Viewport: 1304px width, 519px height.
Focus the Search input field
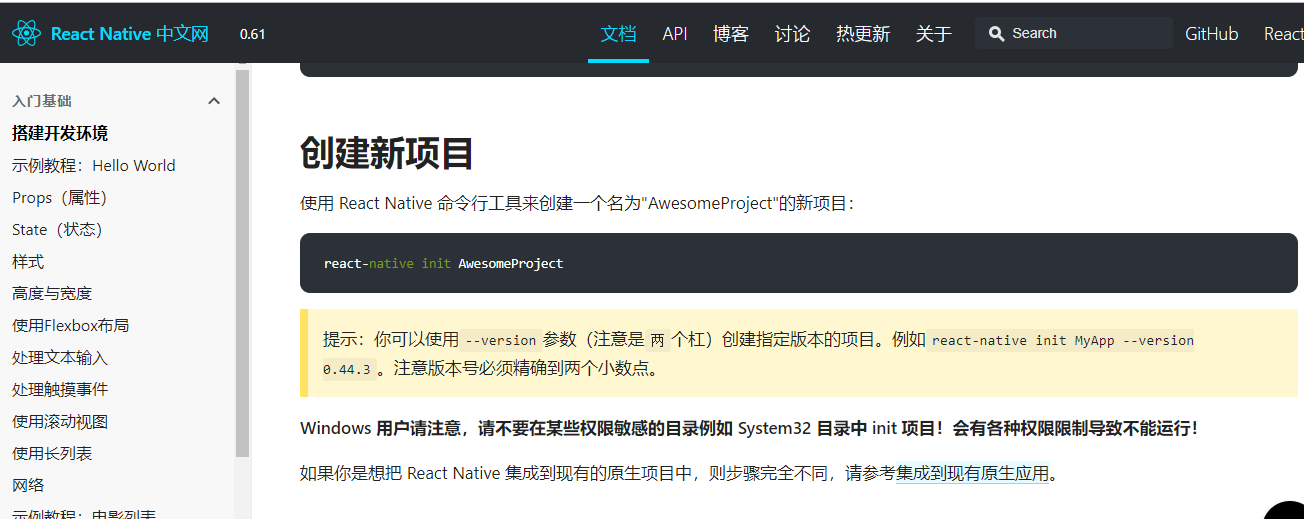[x=1074, y=33]
